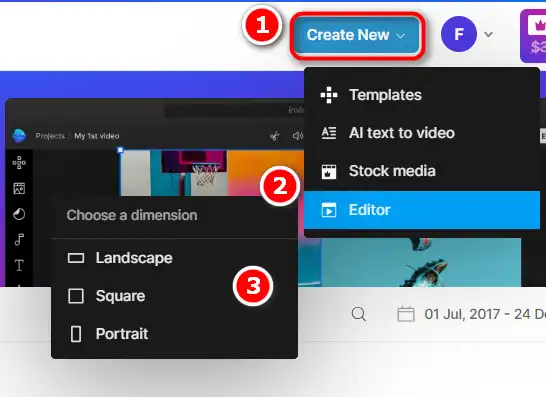
Task: Choose the Landscape dimension
Action: [174, 258]
